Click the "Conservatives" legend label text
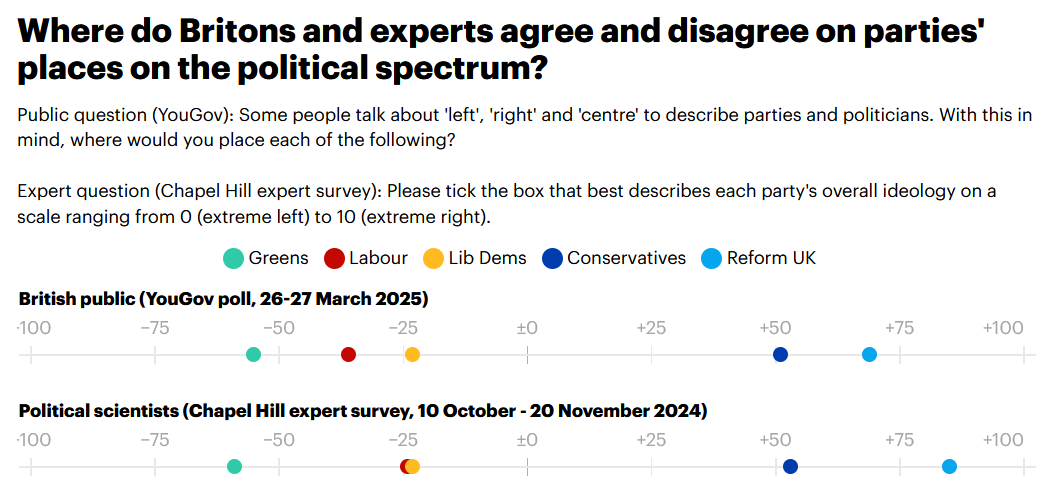1059x495 pixels. click(626, 258)
